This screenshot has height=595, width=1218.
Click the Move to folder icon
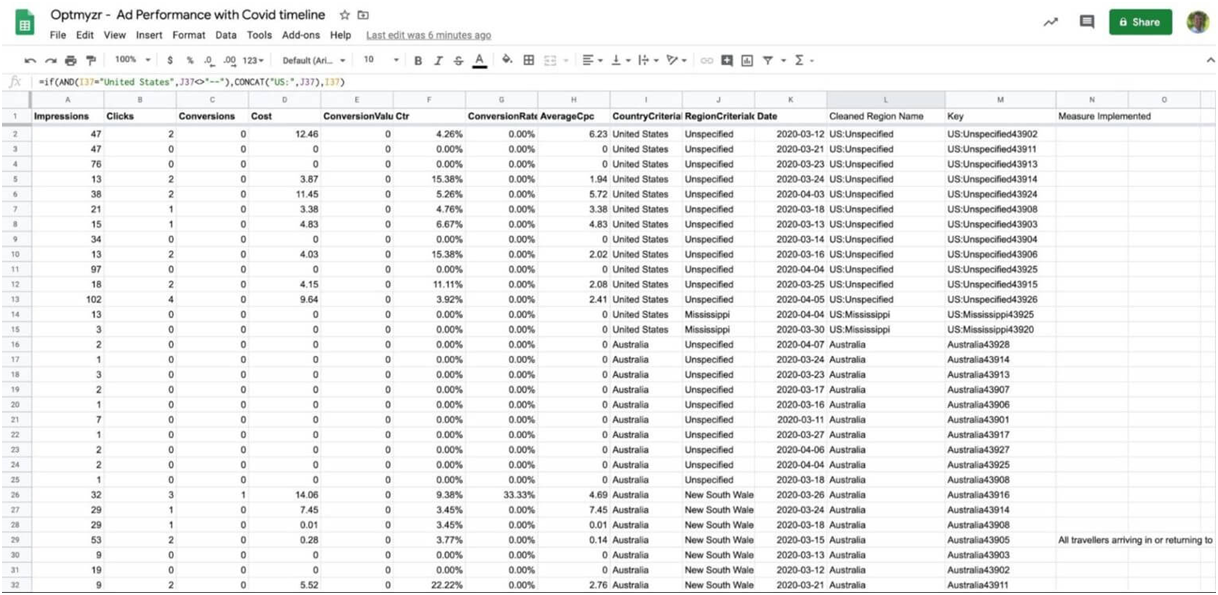coord(363,15)
